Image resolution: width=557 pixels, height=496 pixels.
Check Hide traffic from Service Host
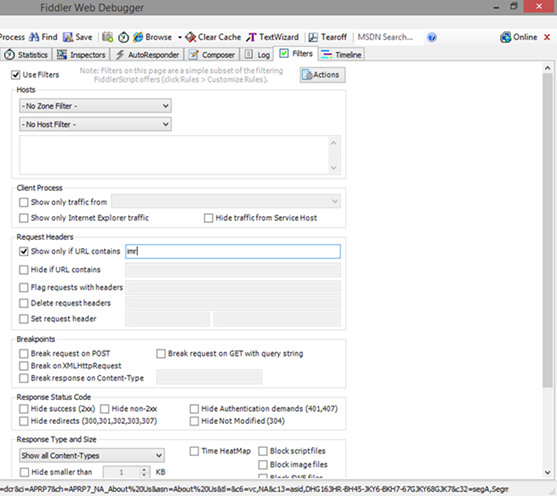(x=209, y=218)
